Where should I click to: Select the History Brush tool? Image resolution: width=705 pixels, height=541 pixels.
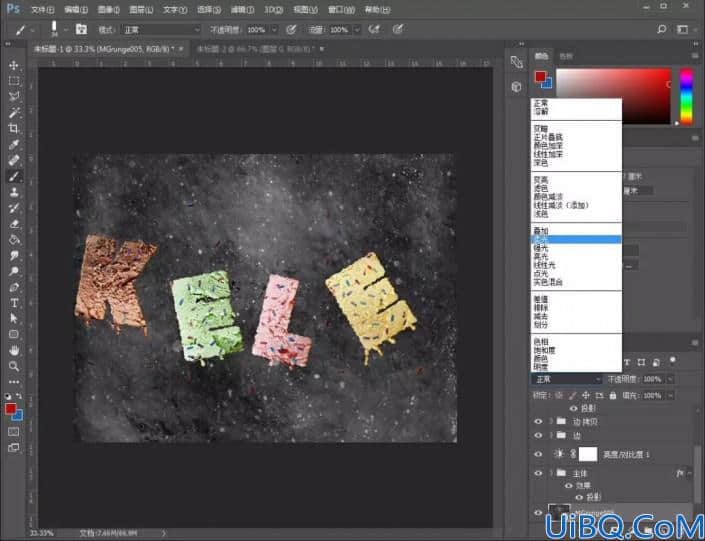(14, 208)
